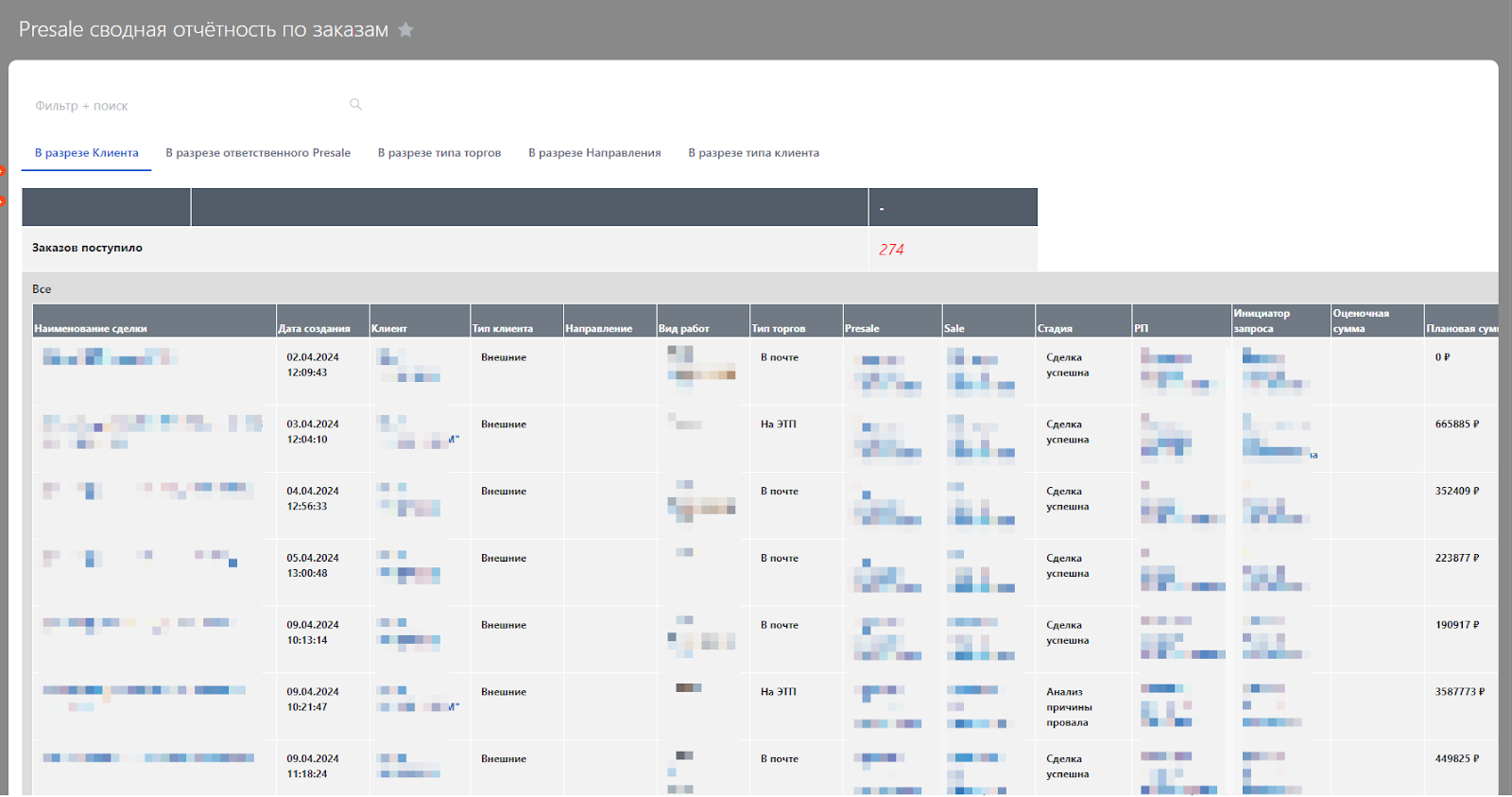Open 'В разрезе типа клиента' tab

(x=753, y=153)
